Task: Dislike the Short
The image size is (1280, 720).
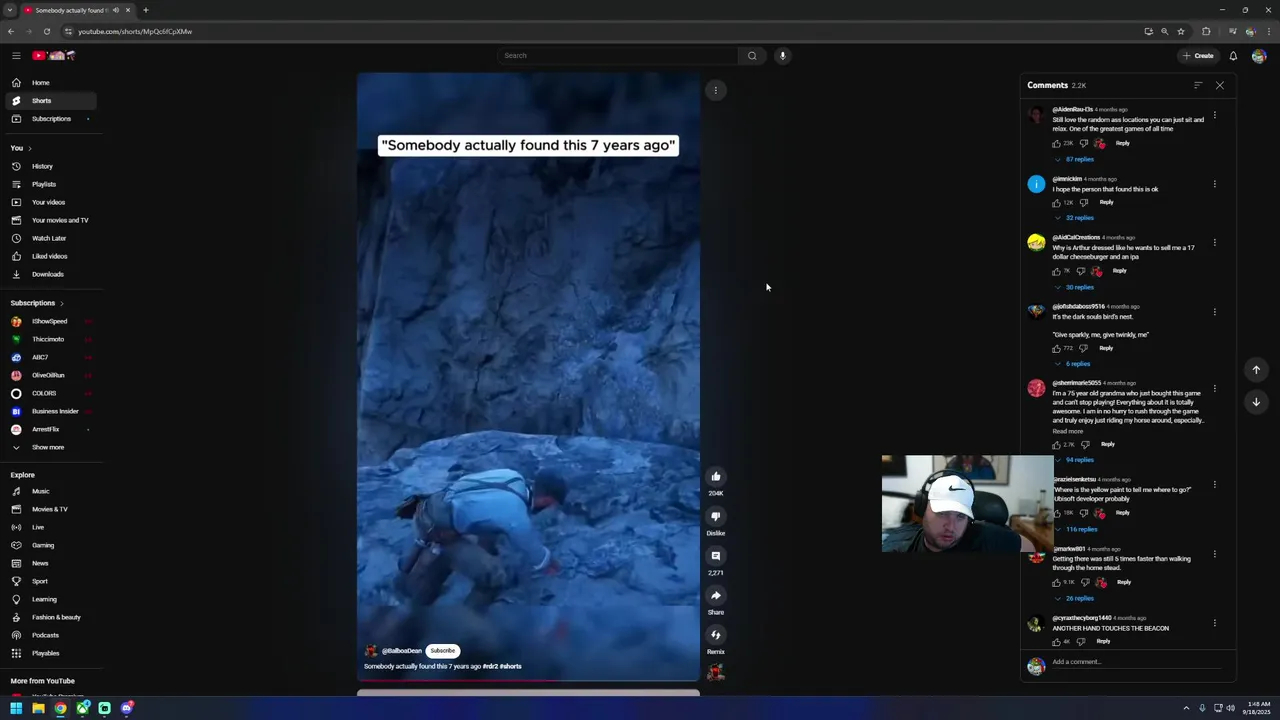Action: [716, 516]
